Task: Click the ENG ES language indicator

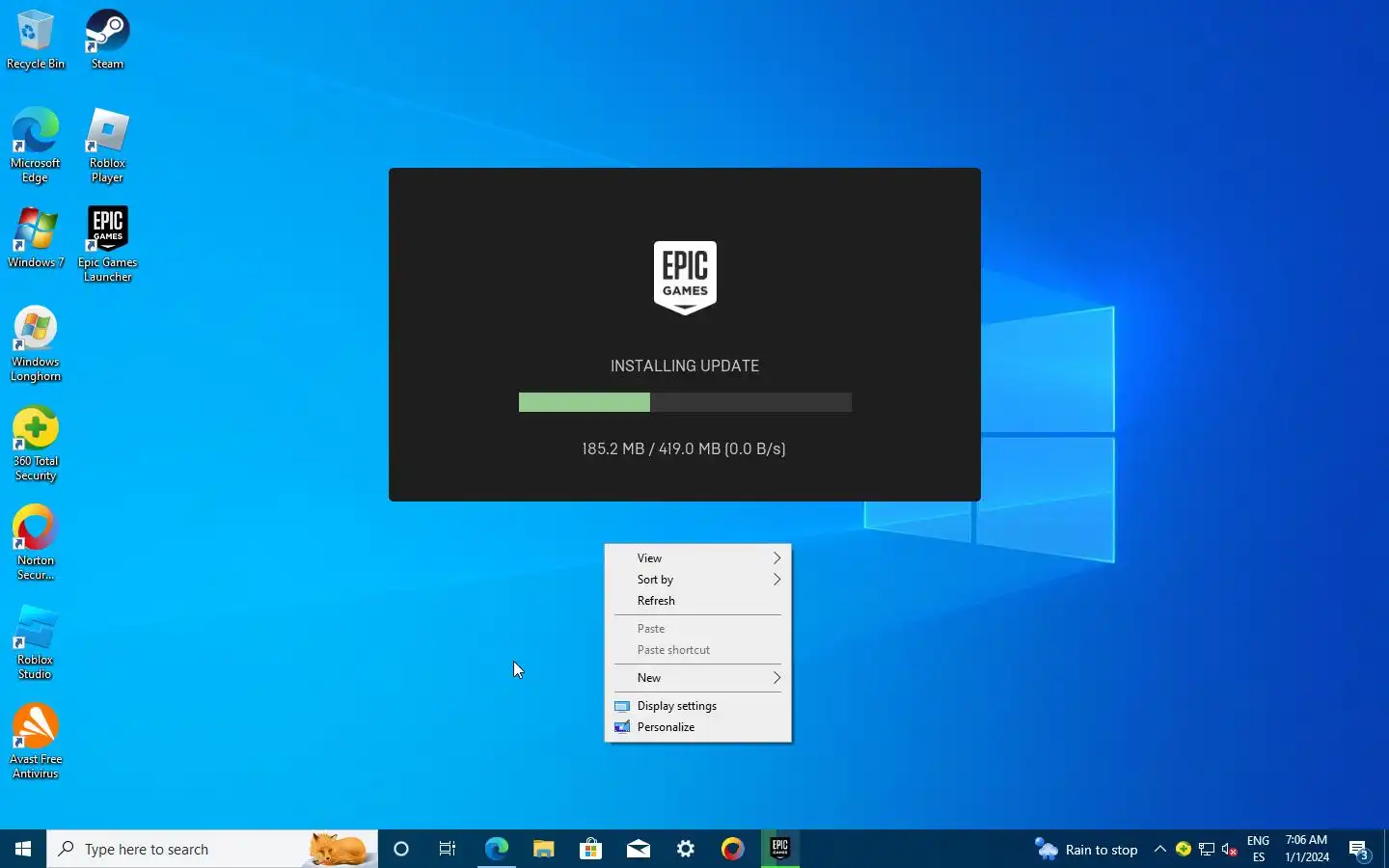Action: pos(1258,849)
